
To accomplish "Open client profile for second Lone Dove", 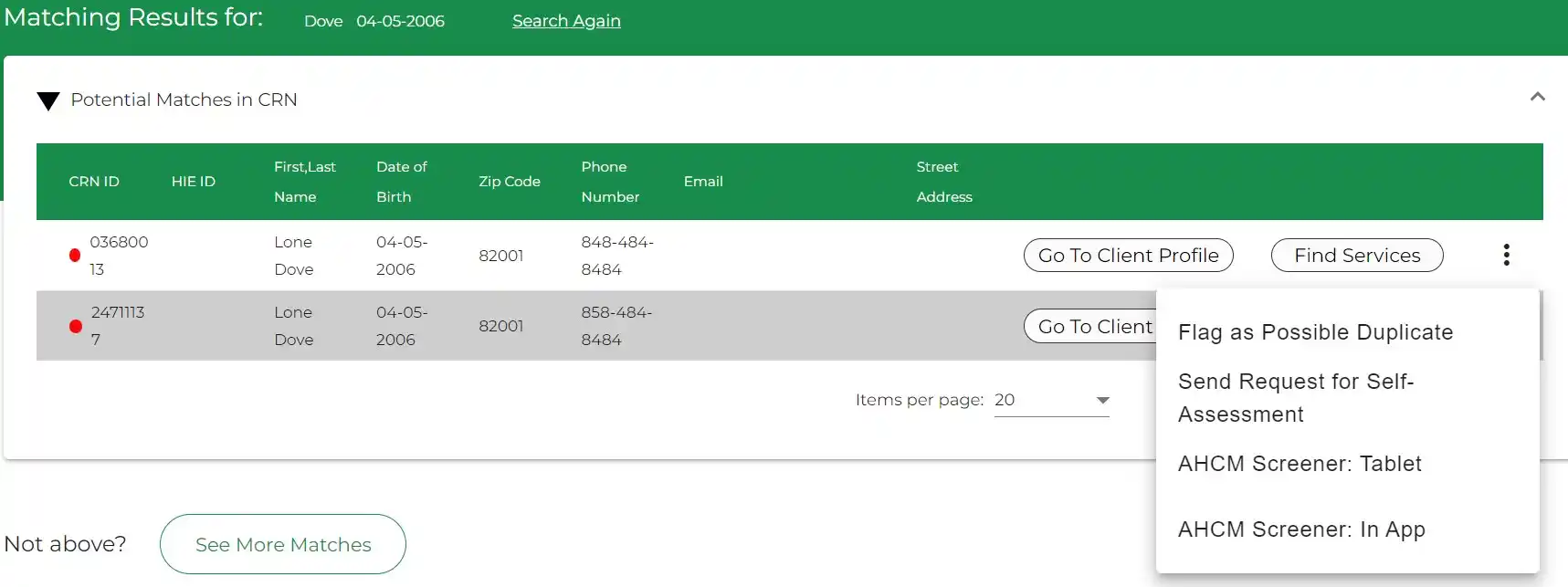I will [1092, 327].
